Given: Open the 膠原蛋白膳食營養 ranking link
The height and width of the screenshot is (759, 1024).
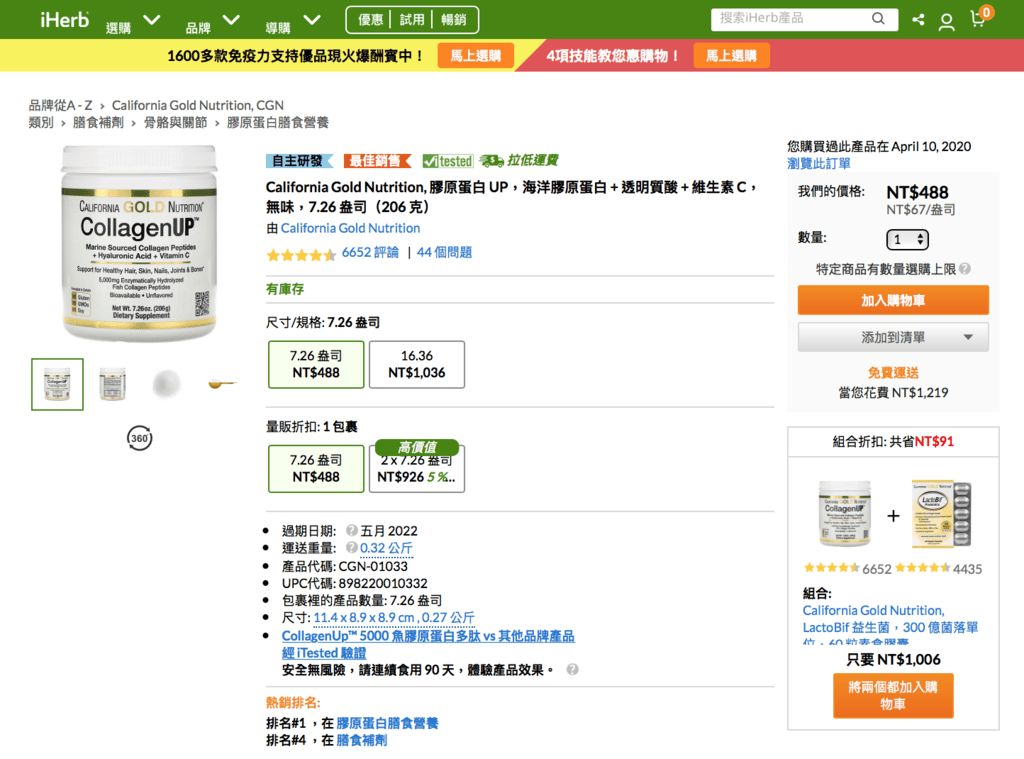Looking at the screenshot, I should click(387, 723).
